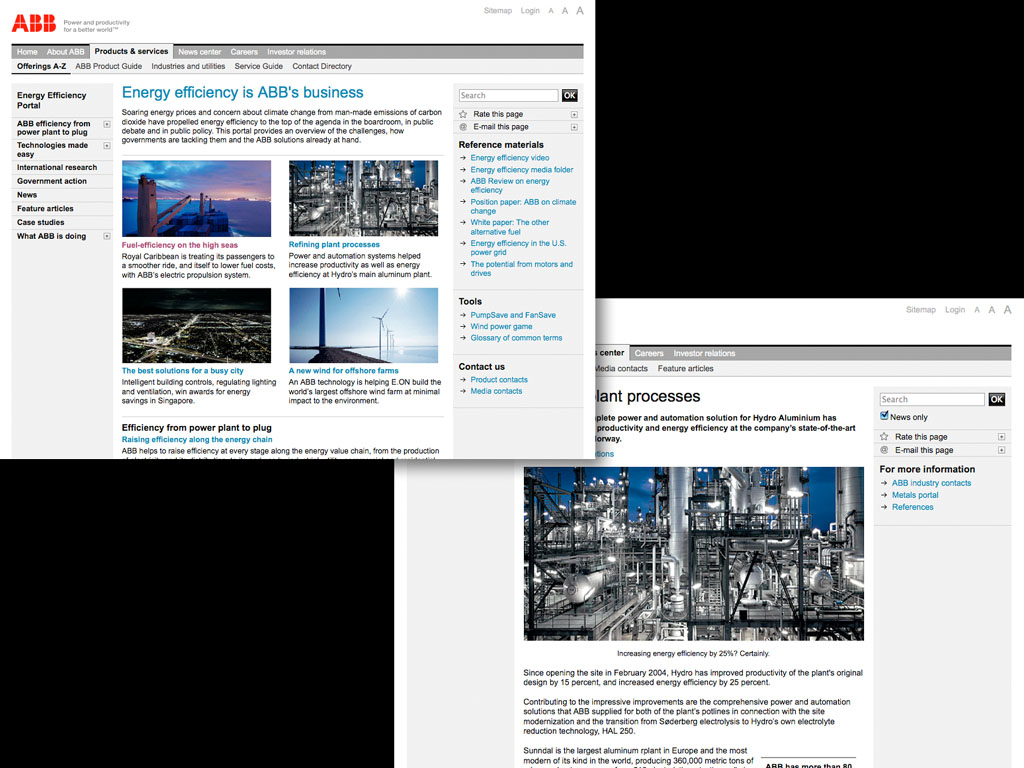This screenshot has width=1024, height=768.
Task: Expand ABB efficiency from power plant to plug
Action: (x=106, y=124)
